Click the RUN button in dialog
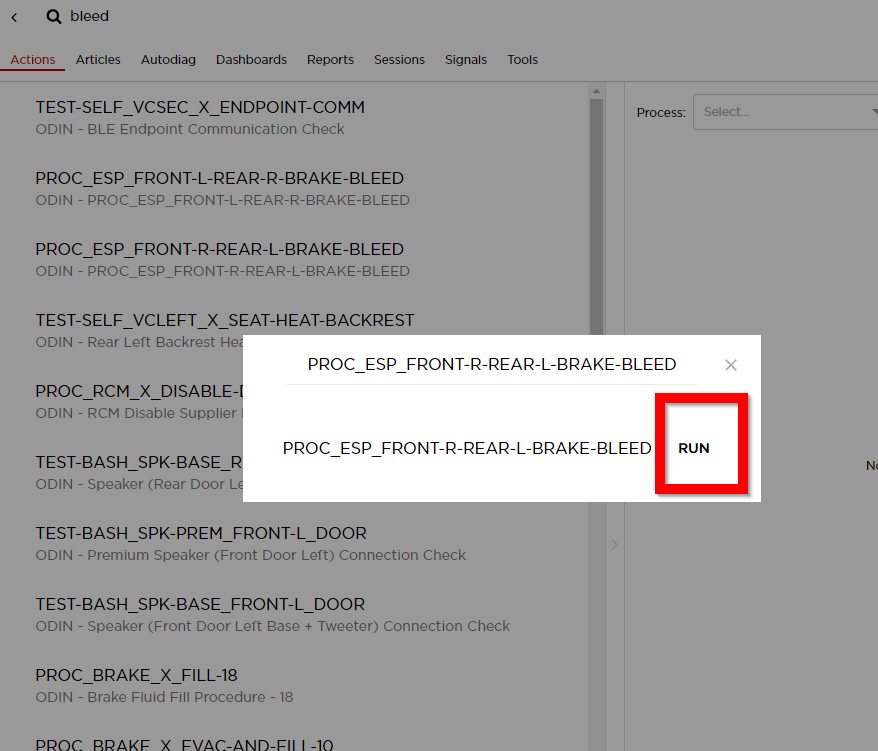This screenshot has height=751, width=878. coord(694,448)
